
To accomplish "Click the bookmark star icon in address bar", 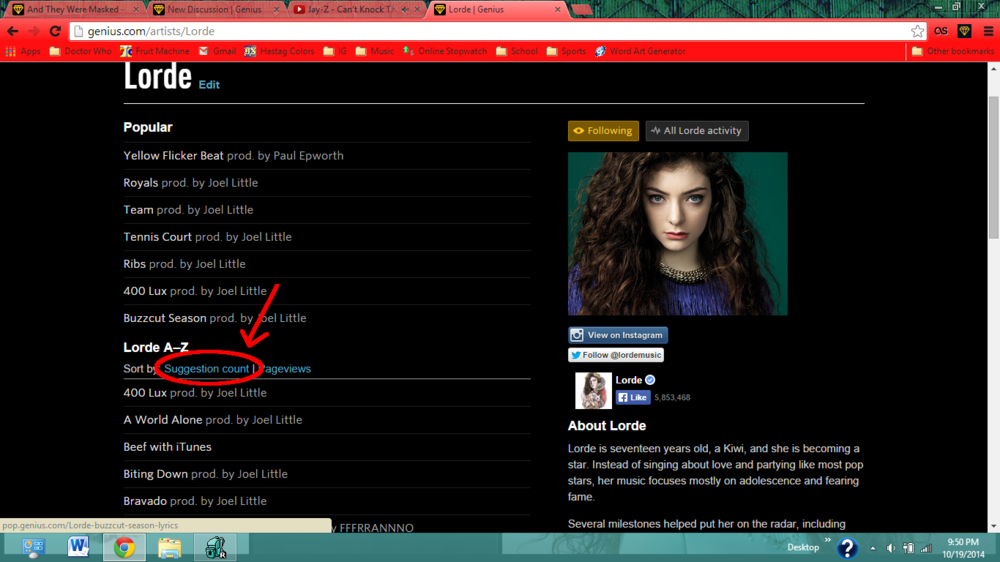I will [x=917, y=31].
